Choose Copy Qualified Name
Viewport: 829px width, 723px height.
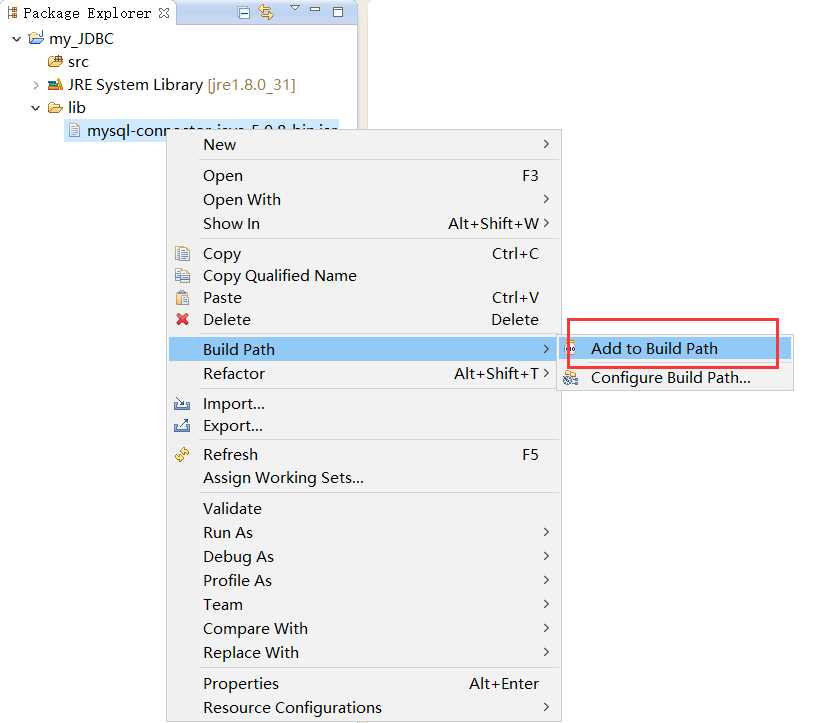[364, 276]
